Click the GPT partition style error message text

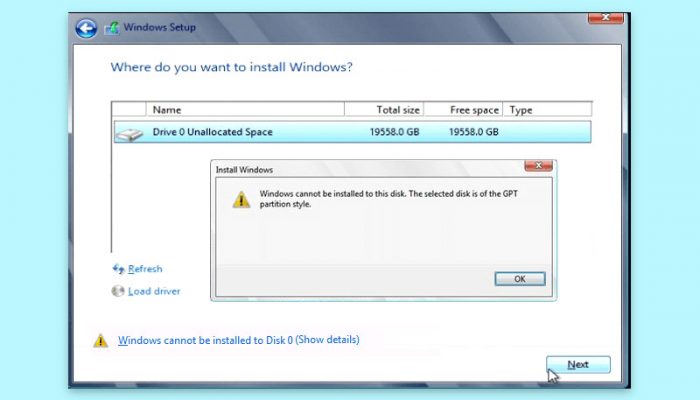[x=388, y=199]
